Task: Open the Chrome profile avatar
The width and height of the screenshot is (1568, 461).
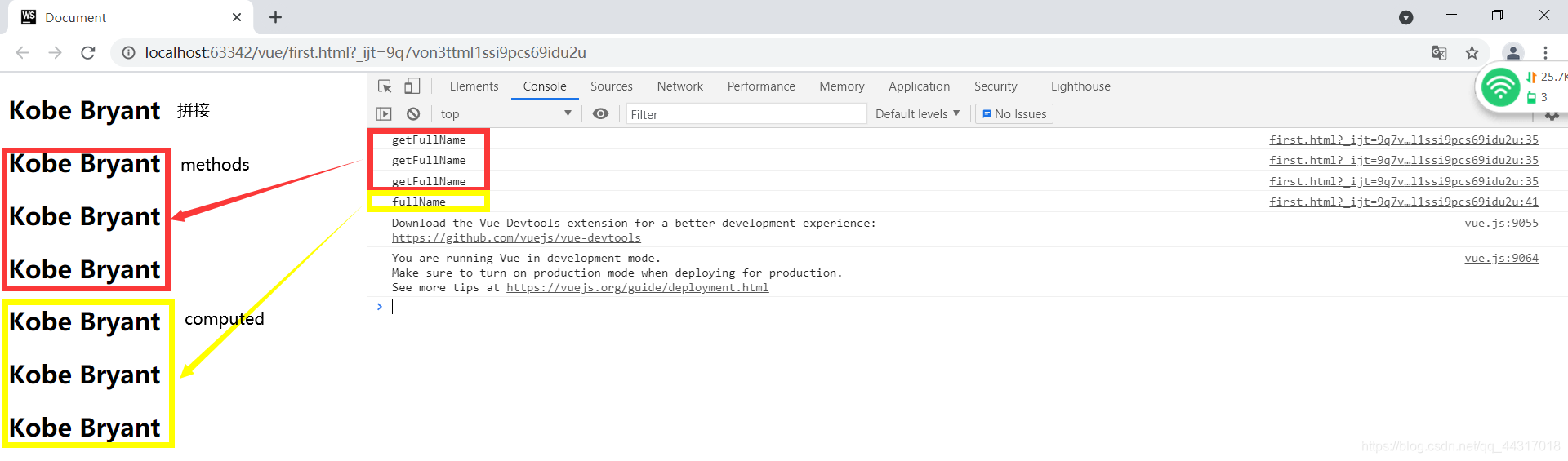Action: [1513, 53]
